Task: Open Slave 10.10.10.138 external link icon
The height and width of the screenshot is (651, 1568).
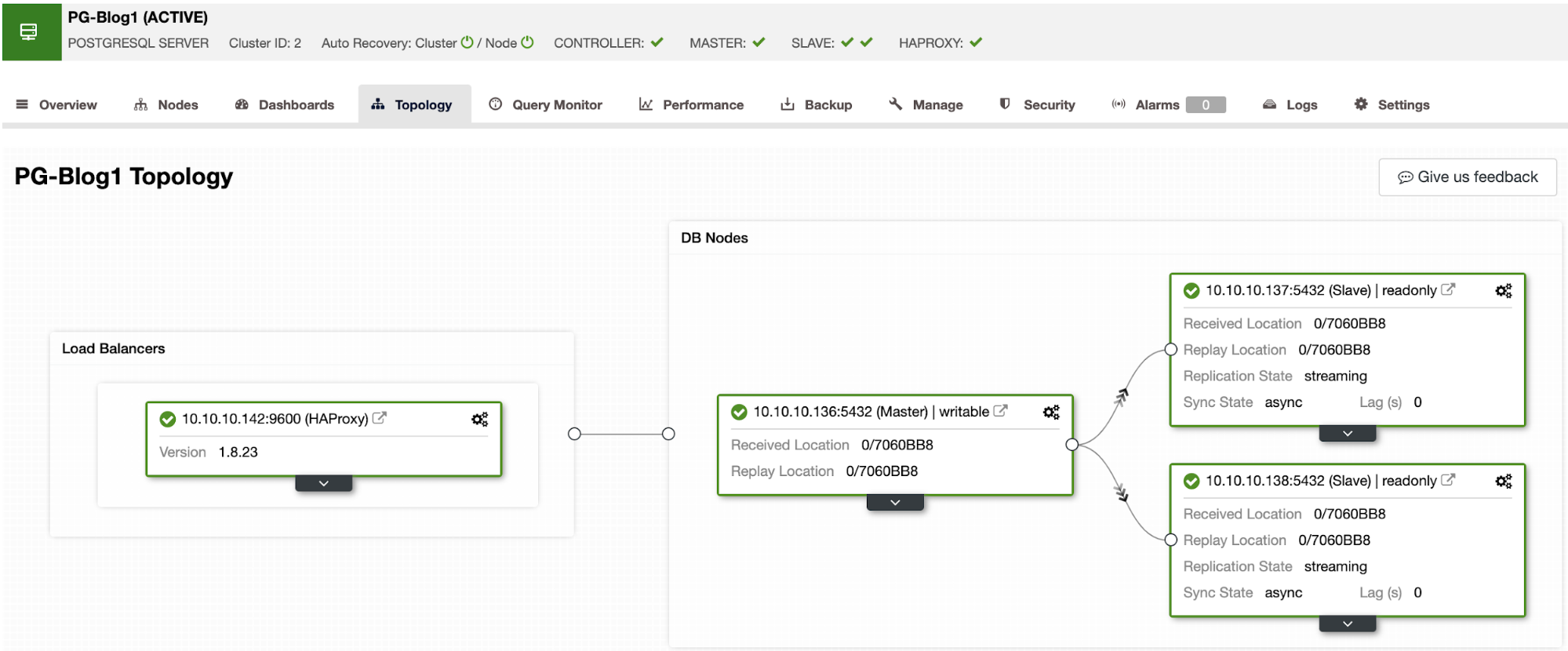Action: pos(1449,480)
